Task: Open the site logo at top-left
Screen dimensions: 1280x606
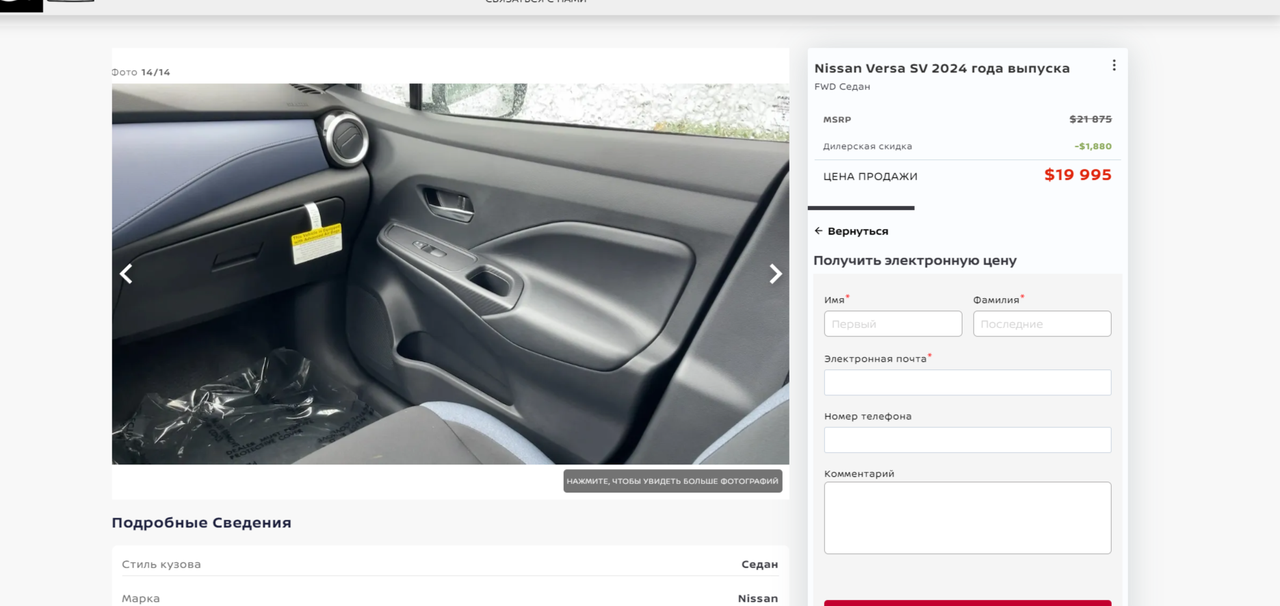Action: 21,5
